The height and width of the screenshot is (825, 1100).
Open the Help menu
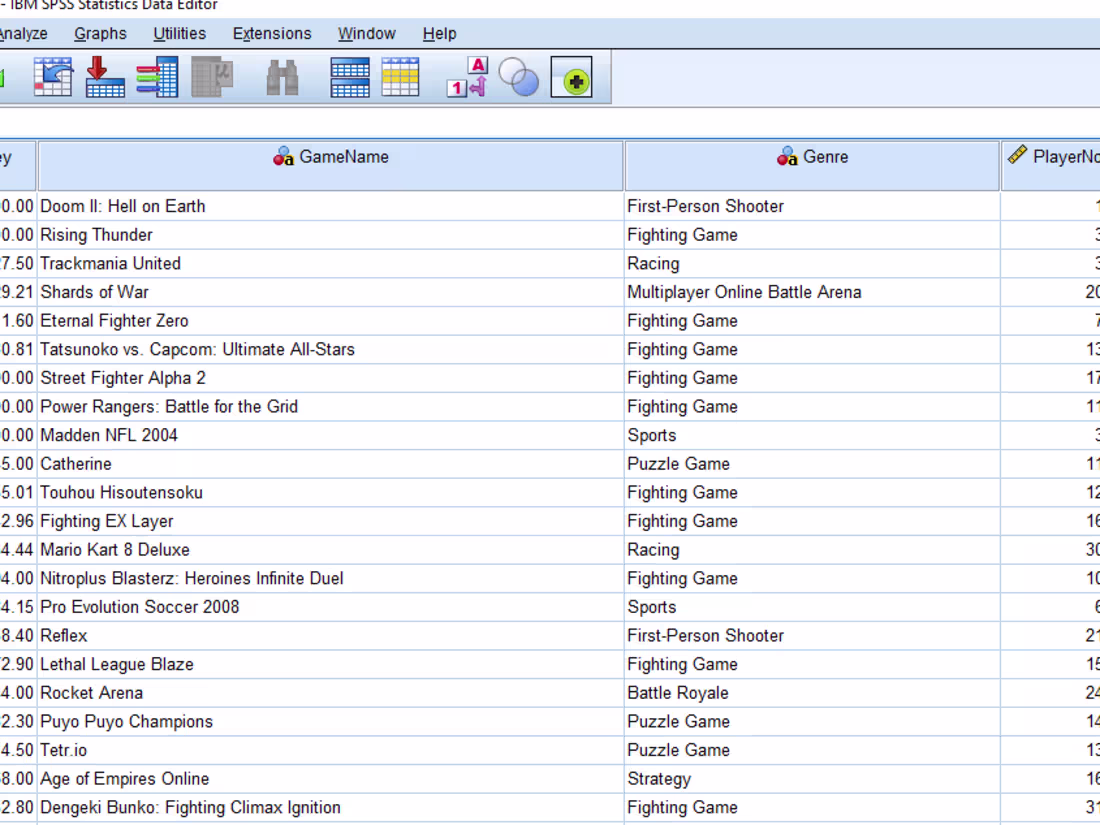click(x=440, y=34)
